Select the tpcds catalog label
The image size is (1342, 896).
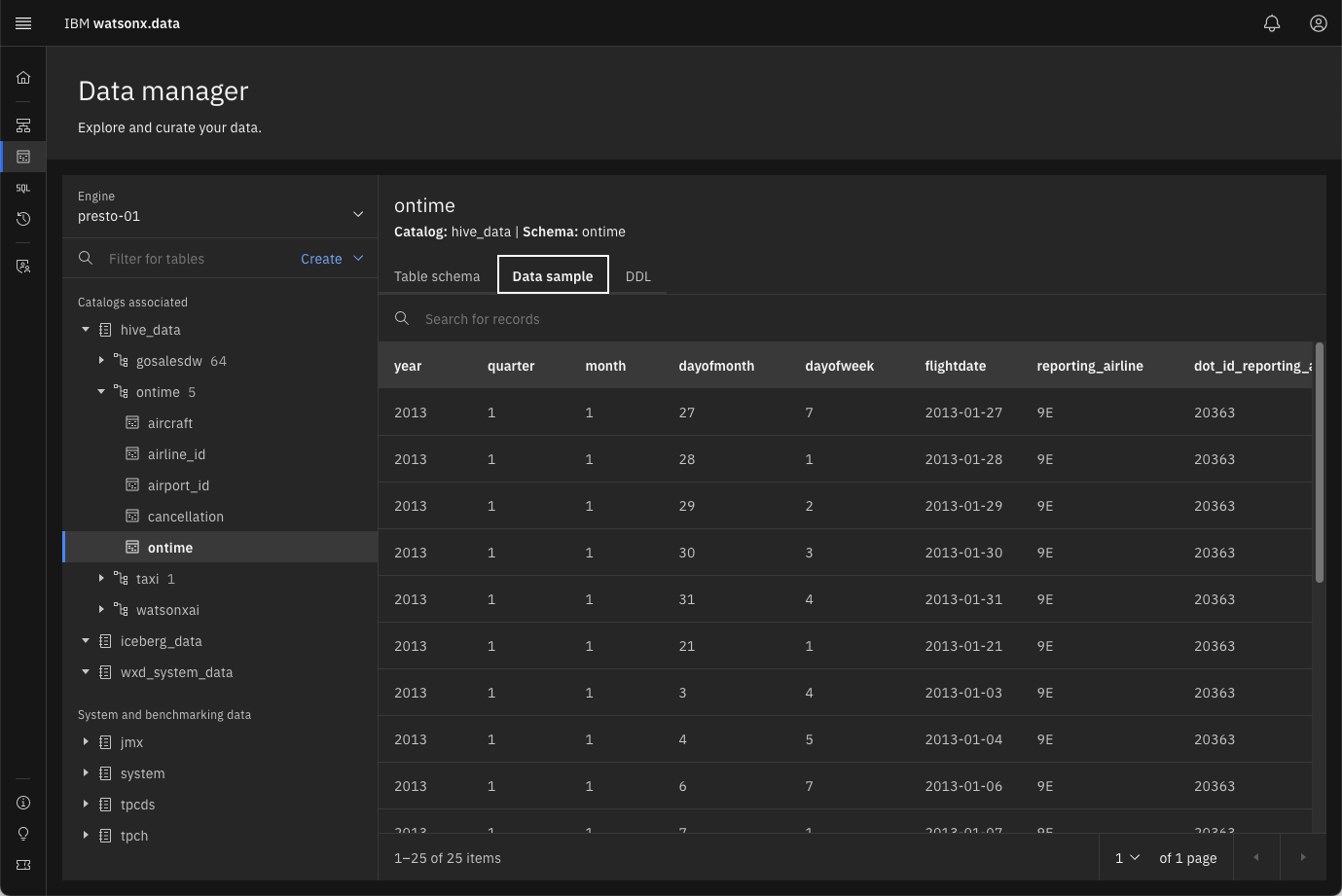[x=138, y=805]
